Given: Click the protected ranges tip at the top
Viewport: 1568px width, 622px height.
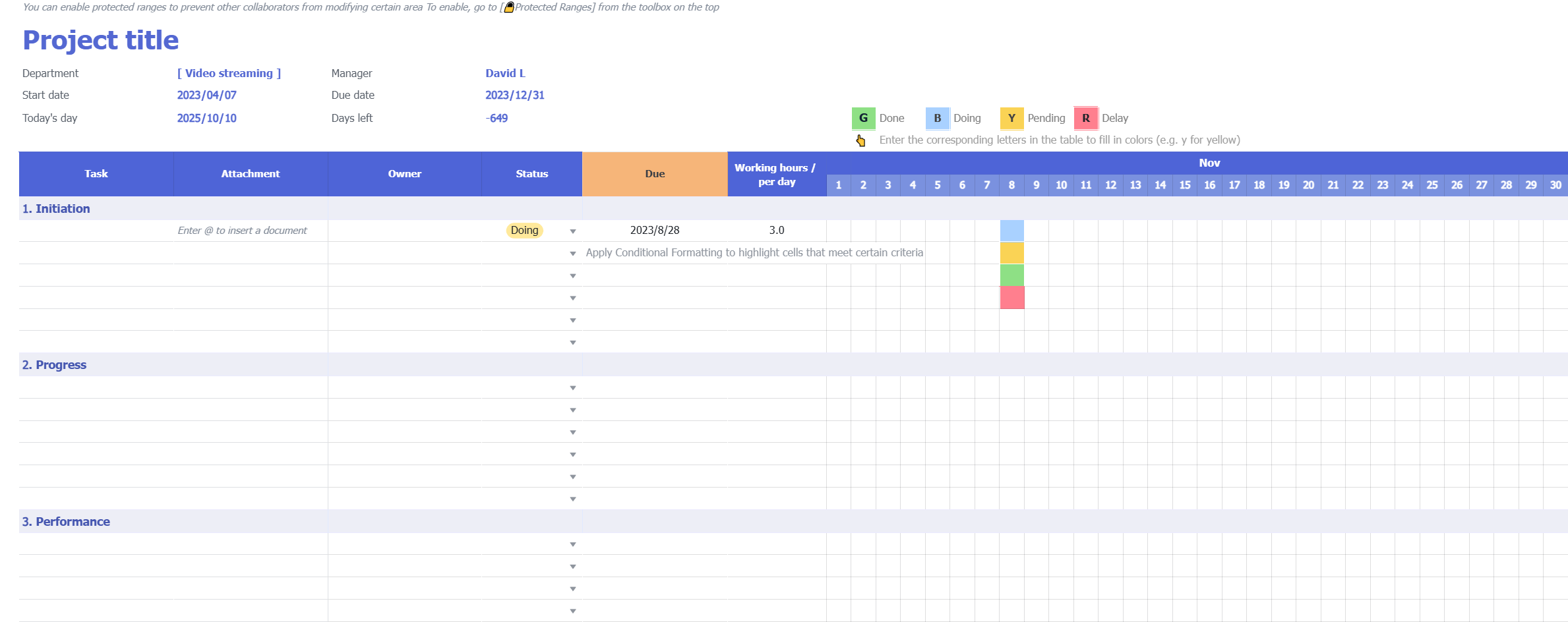Looking at the screenshot, I should 371,7.
